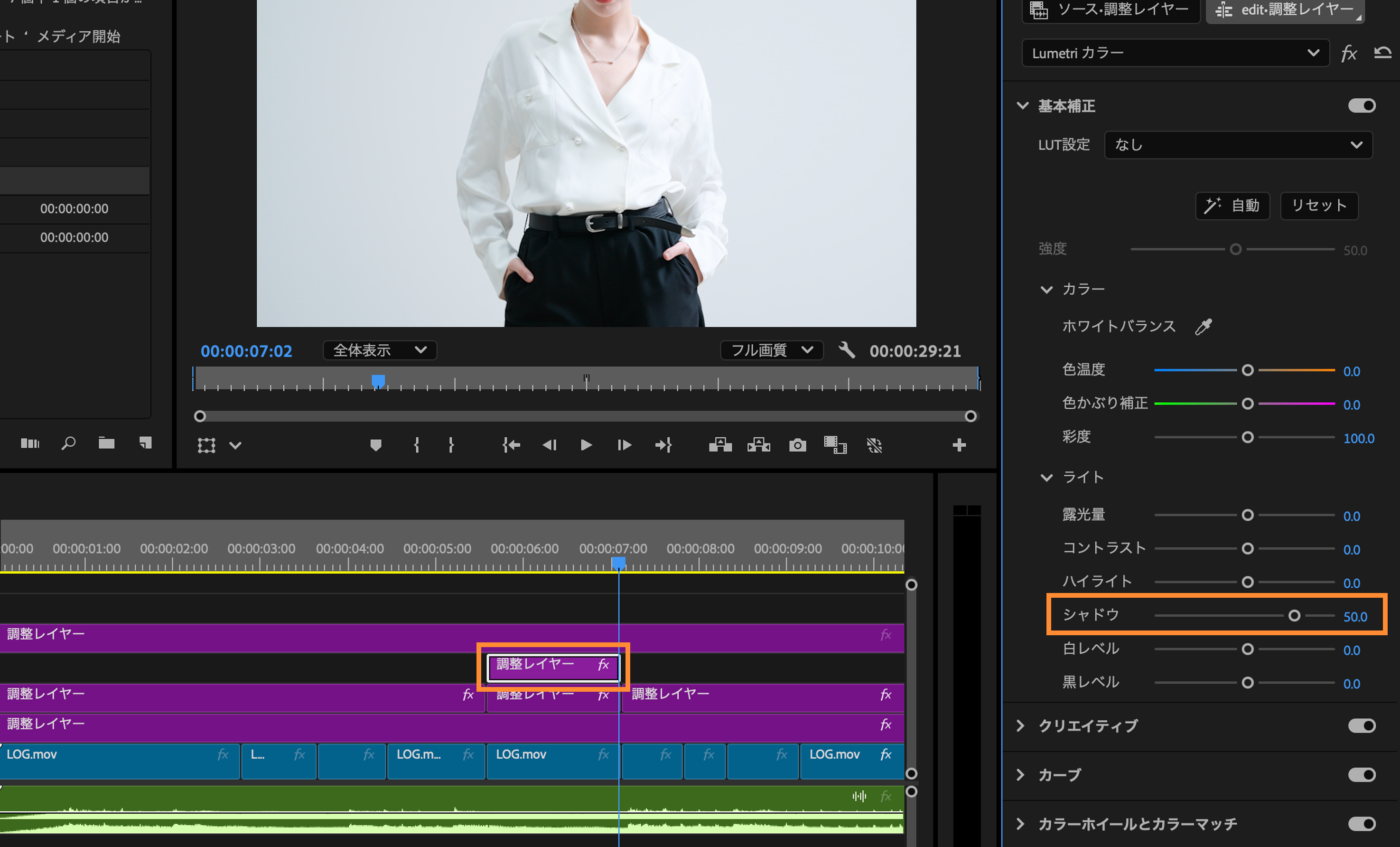Toggle the カーブ section switch
This screenshot has width=1400, height=847.
(x=1362, y=775)
